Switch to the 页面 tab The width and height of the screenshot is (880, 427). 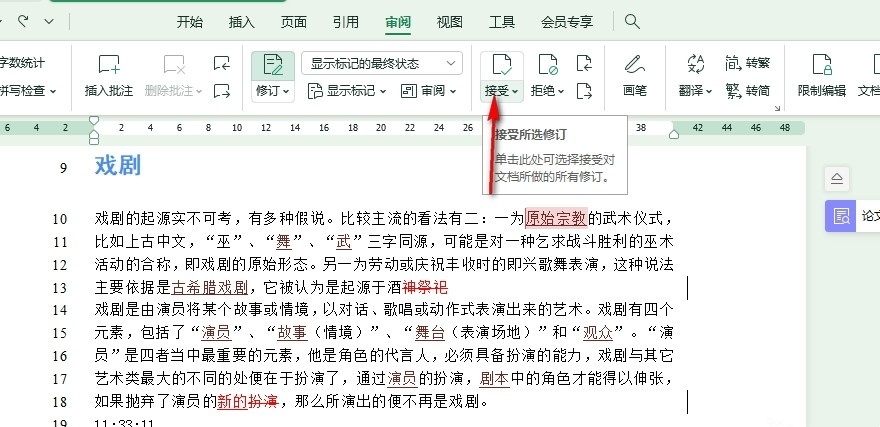pyautogui.click(x=294, y=22)
